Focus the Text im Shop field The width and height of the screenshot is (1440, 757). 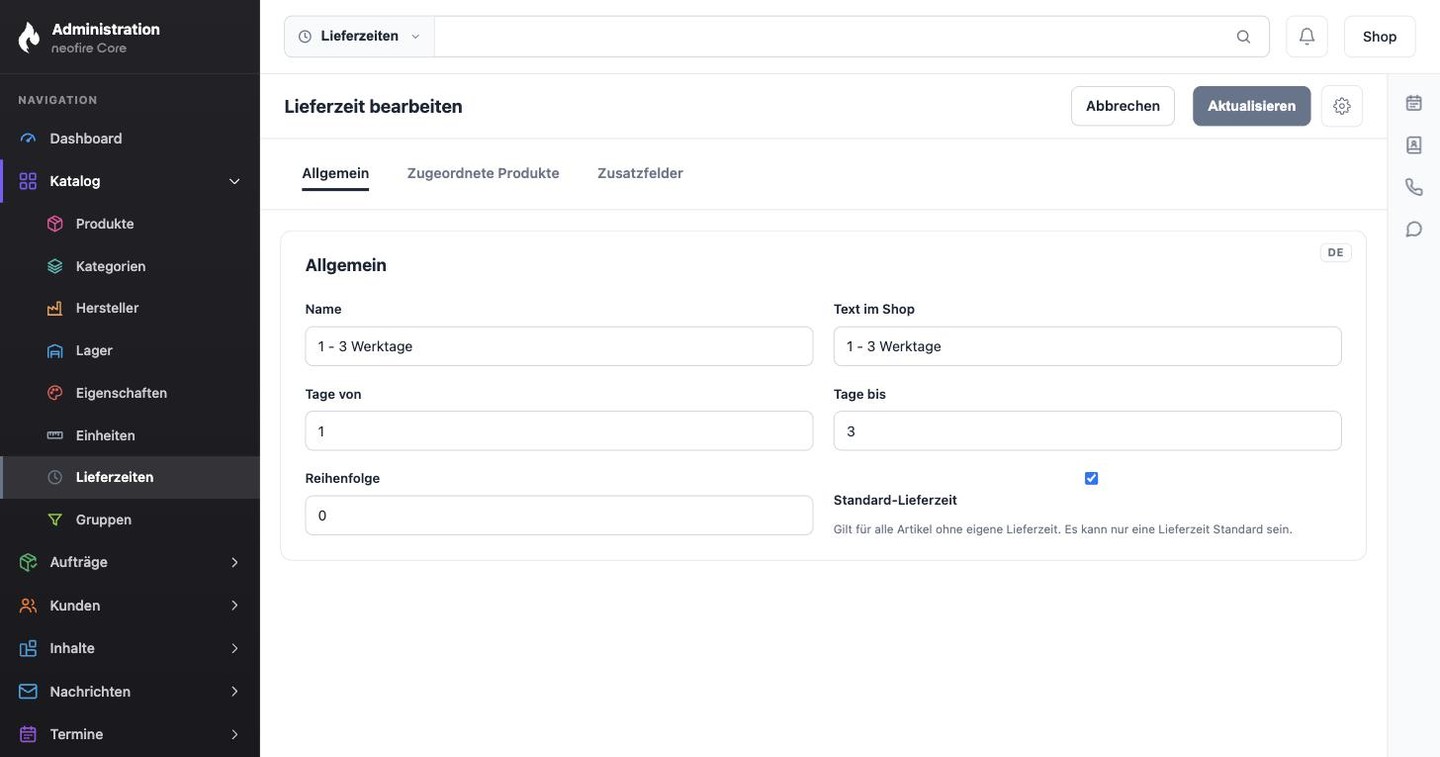pos(1088,346)
